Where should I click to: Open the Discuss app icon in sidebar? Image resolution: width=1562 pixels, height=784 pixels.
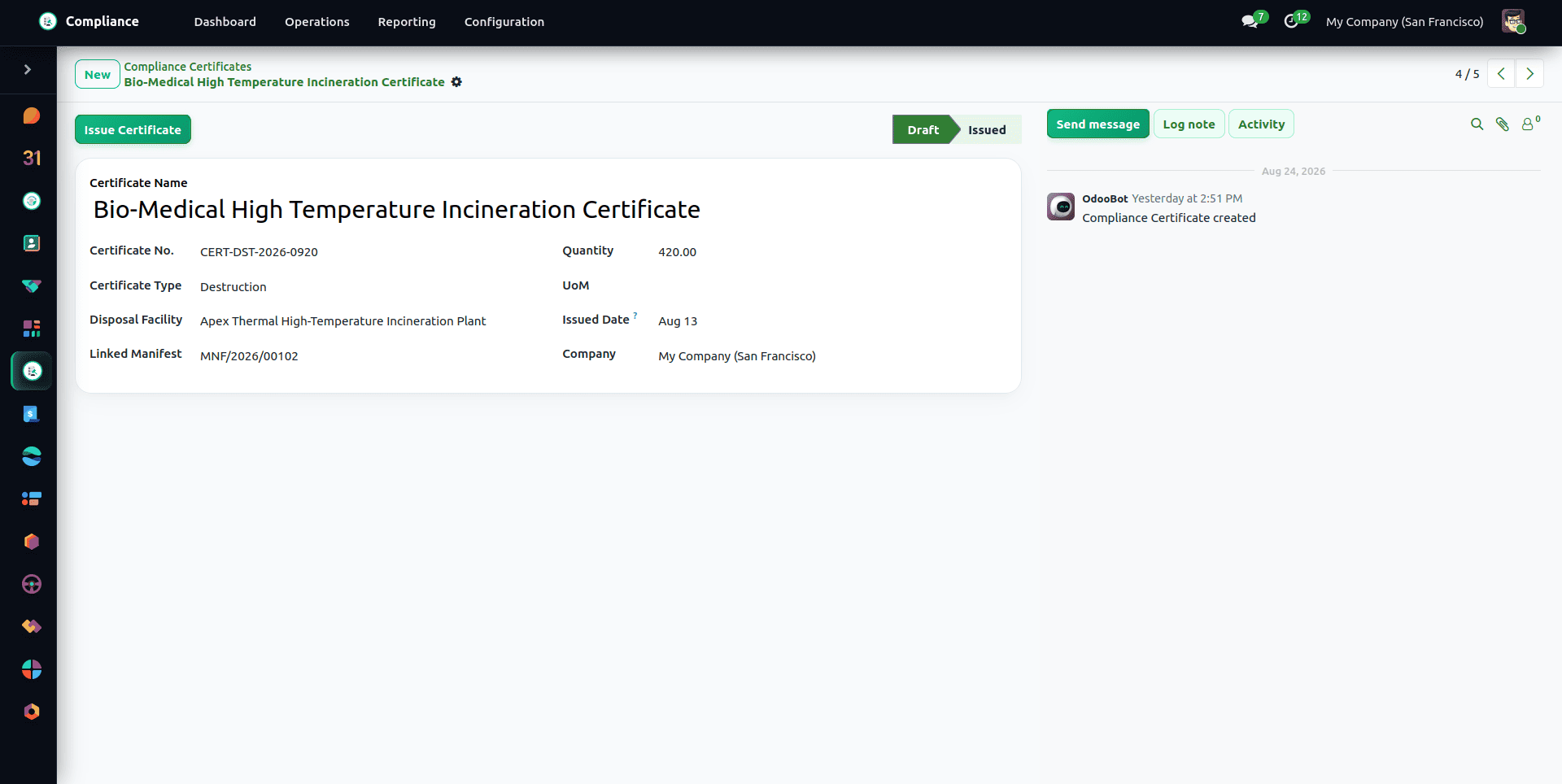32,115
